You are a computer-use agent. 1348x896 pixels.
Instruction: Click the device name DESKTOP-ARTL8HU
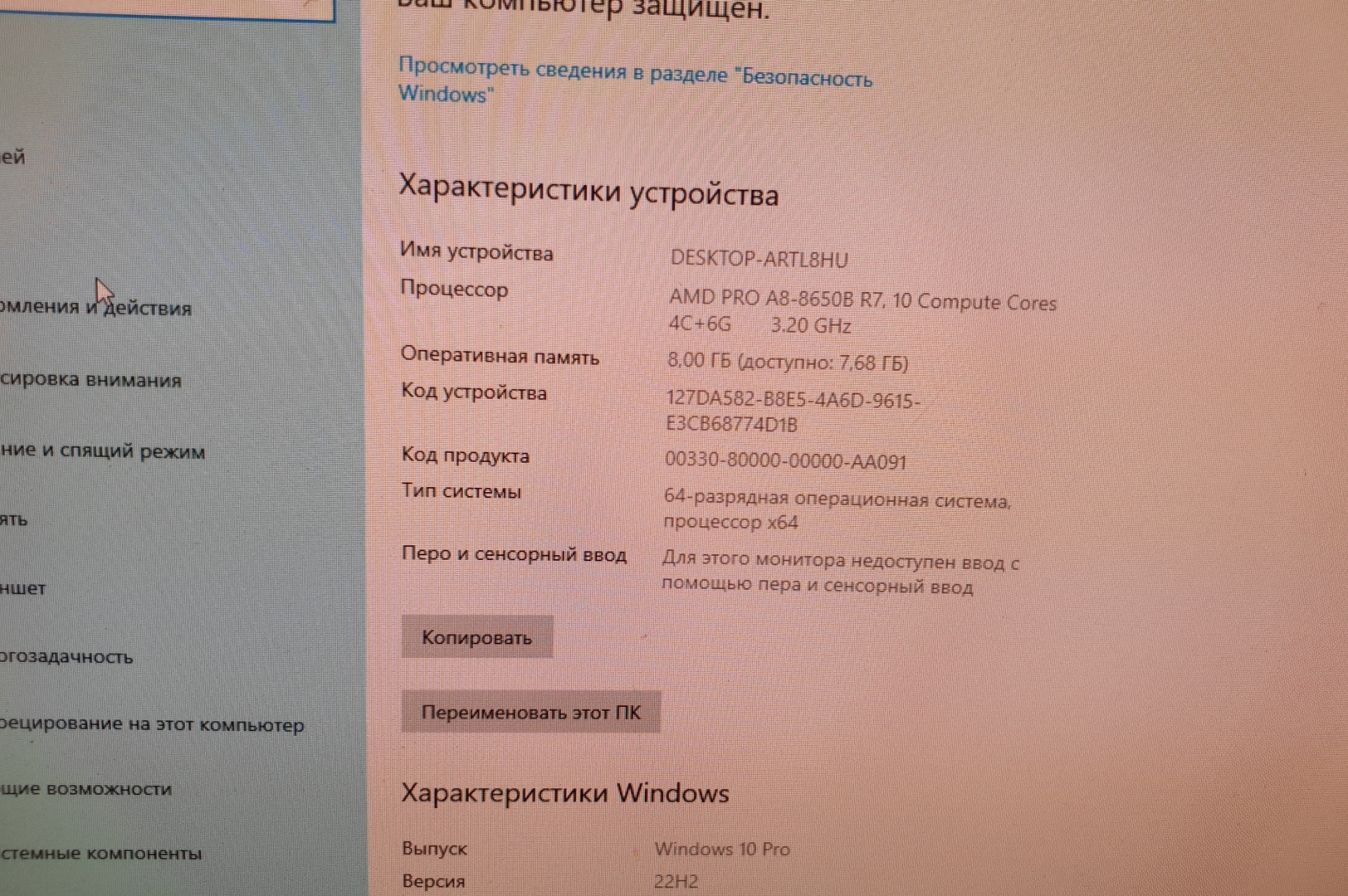coord(759,259)
